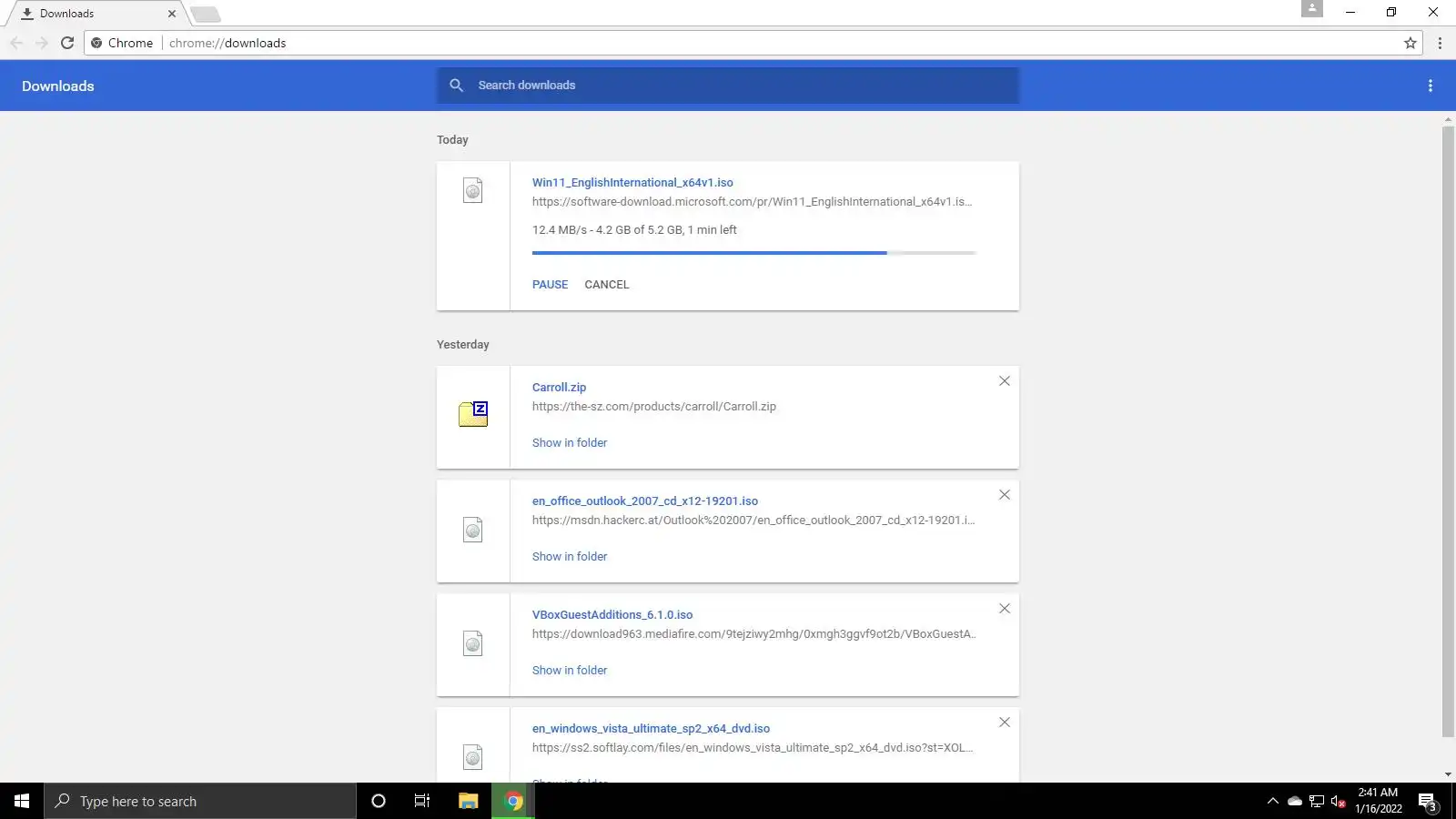Show VBoxGuestAdditions ISO in folder
The height and width of the screenshot is (819, 1456).
click(x=570, y=671)
